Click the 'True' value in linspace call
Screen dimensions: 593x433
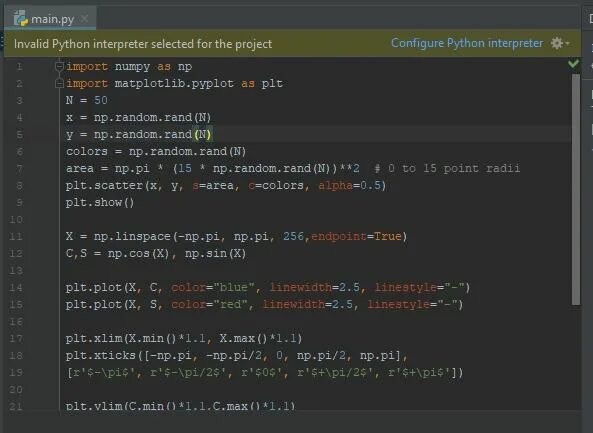click(x=388, y=236)
